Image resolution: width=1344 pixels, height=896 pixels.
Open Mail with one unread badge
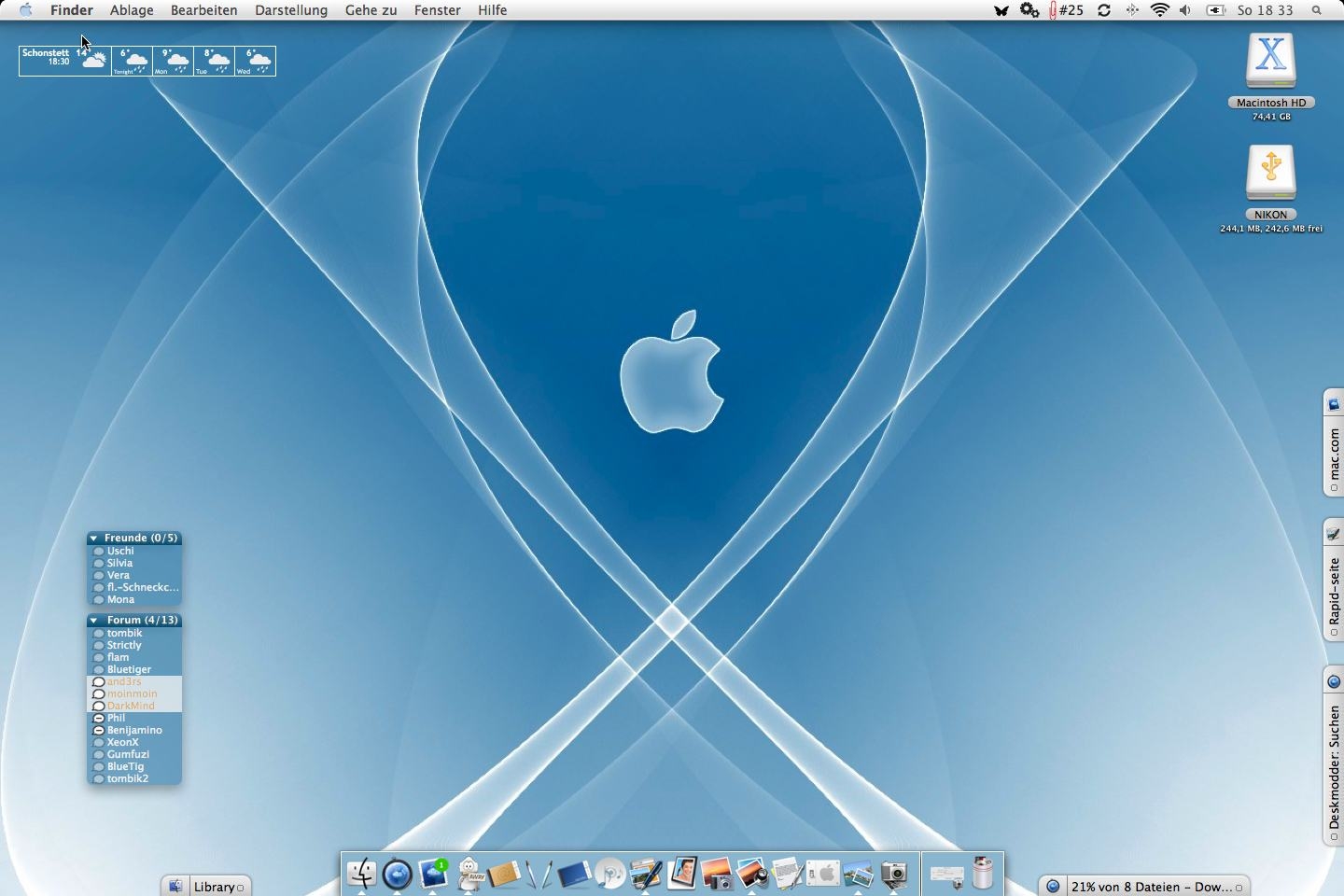(433, 874)
